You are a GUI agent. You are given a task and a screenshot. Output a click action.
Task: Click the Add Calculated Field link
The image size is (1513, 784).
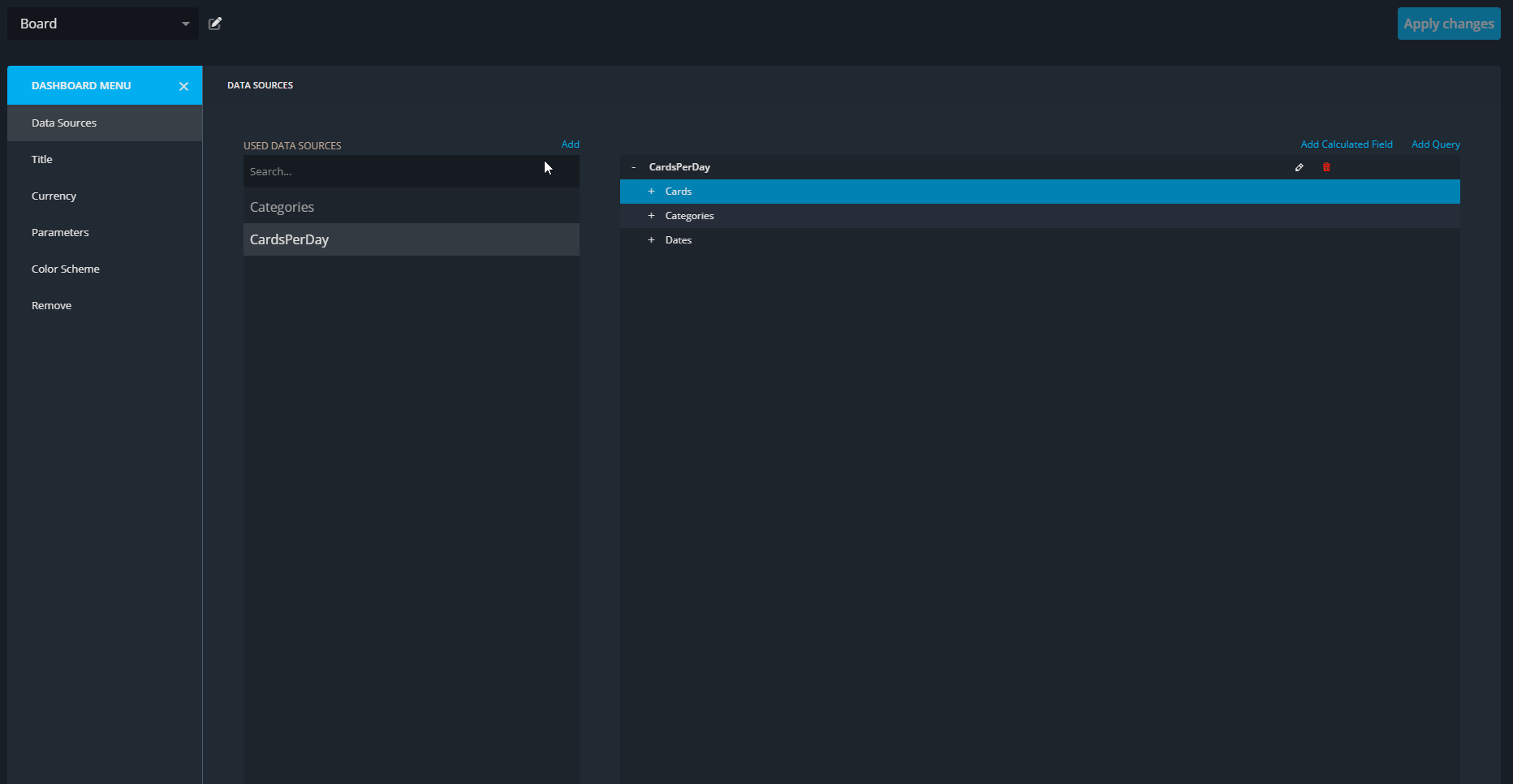pos(1347,144)
